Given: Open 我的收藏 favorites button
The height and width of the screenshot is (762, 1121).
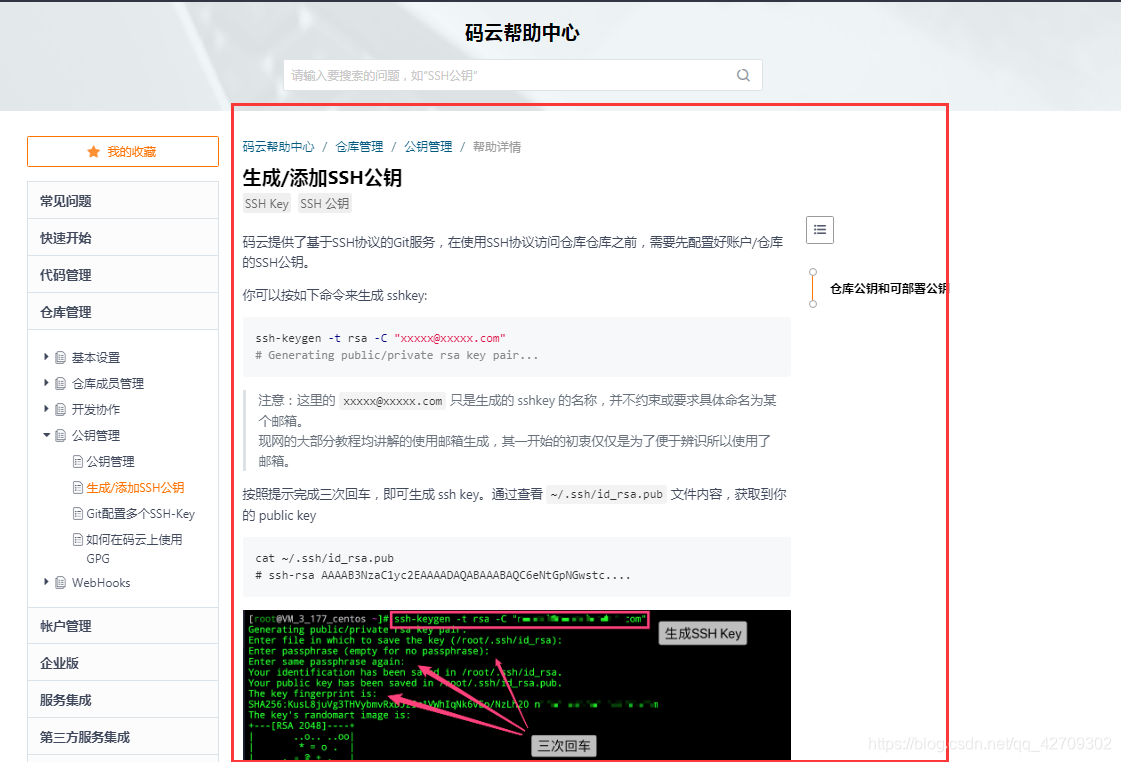Looking at the screenshot, I should 123,152.
